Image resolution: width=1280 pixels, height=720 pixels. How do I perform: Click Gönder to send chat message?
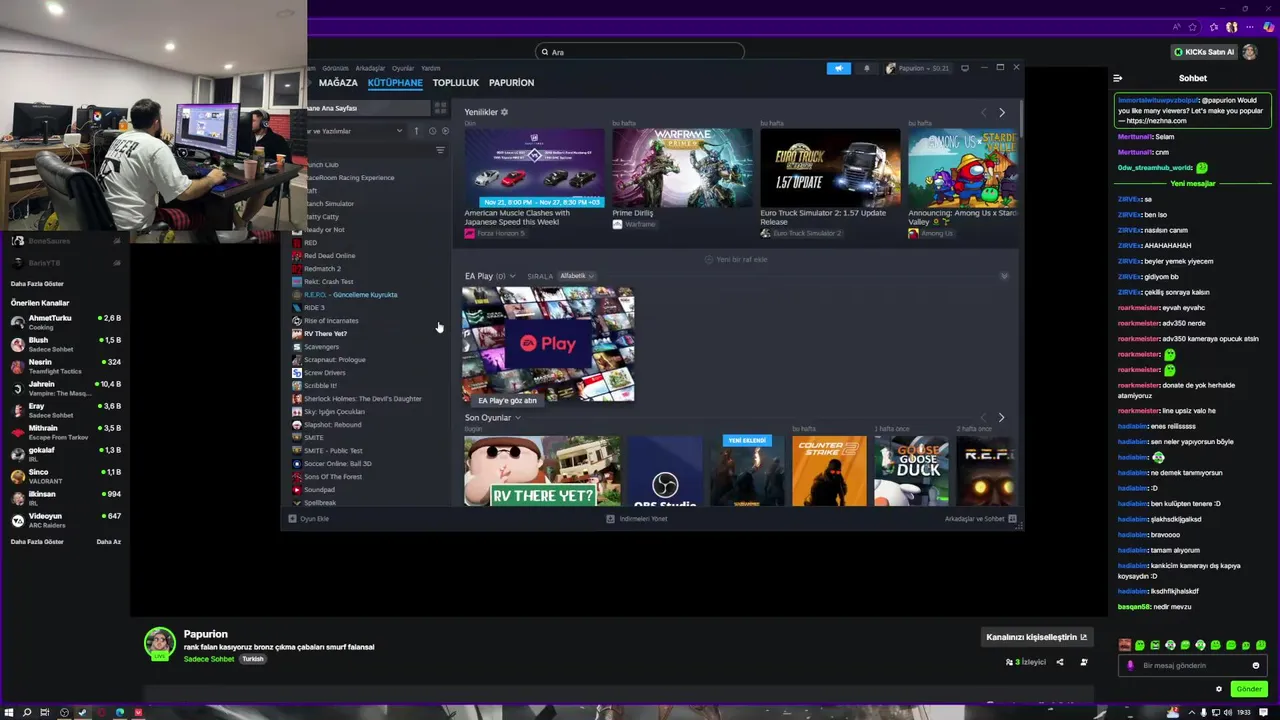point(1249,689)
